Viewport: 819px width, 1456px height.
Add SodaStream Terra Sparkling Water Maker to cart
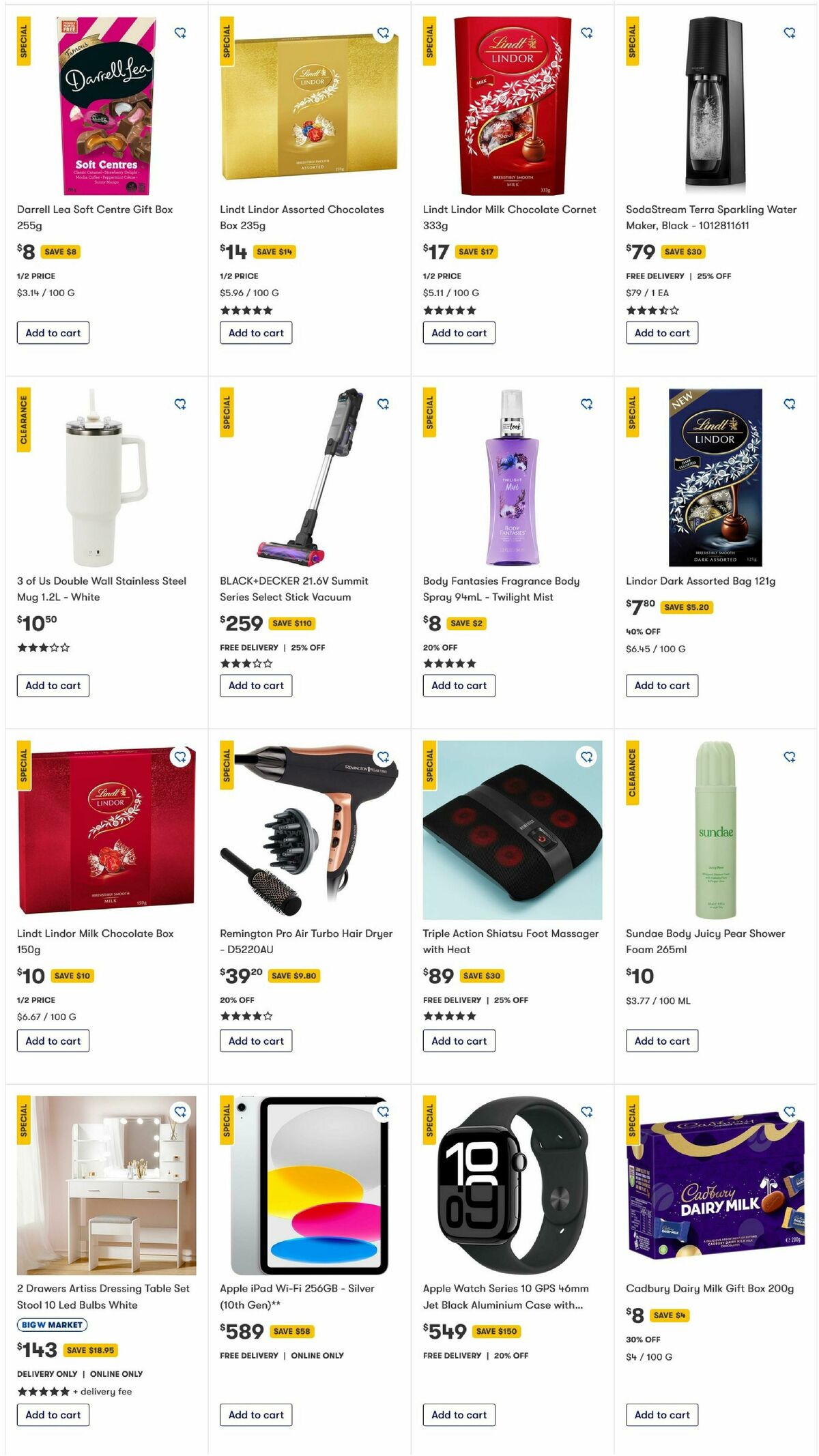(661, 333)
